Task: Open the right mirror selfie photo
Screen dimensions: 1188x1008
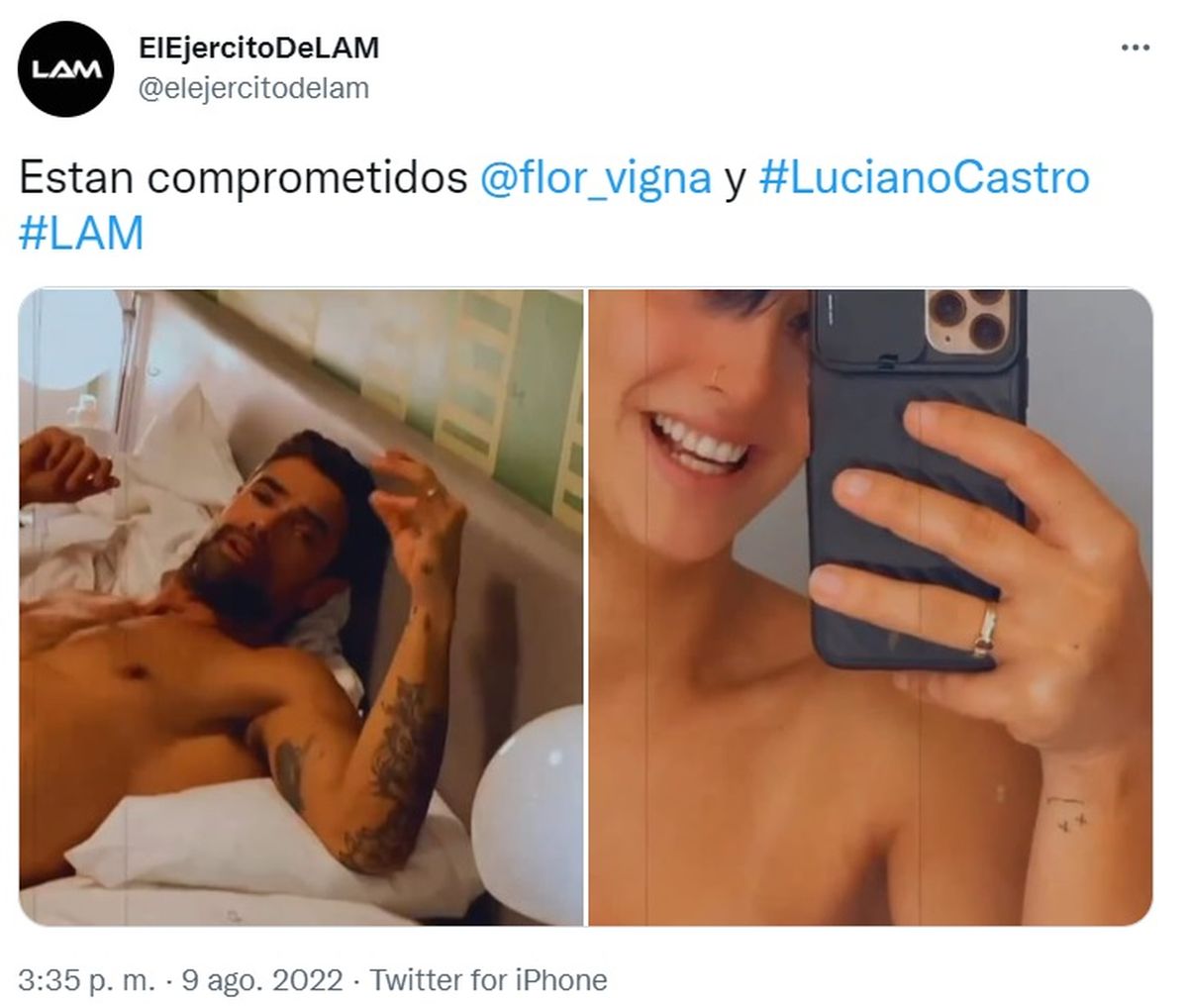Action: click(x=870, y=607)
